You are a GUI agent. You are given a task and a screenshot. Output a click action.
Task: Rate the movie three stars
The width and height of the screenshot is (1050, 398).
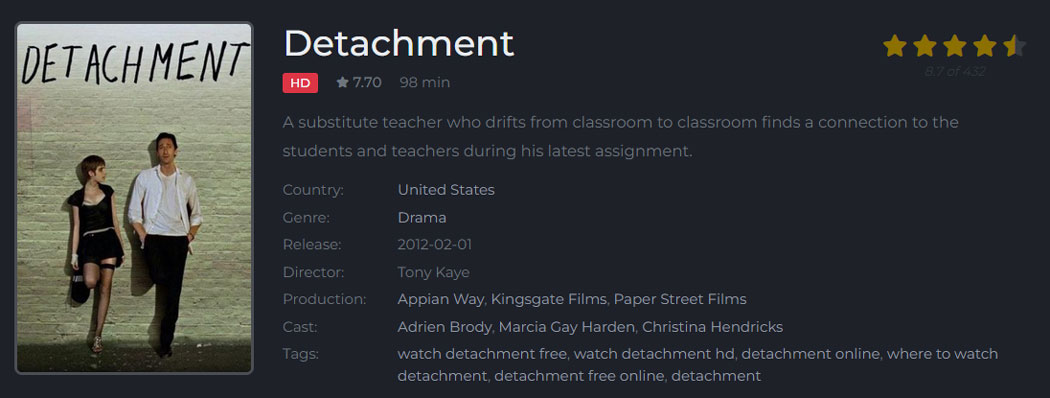click(955, 46)
